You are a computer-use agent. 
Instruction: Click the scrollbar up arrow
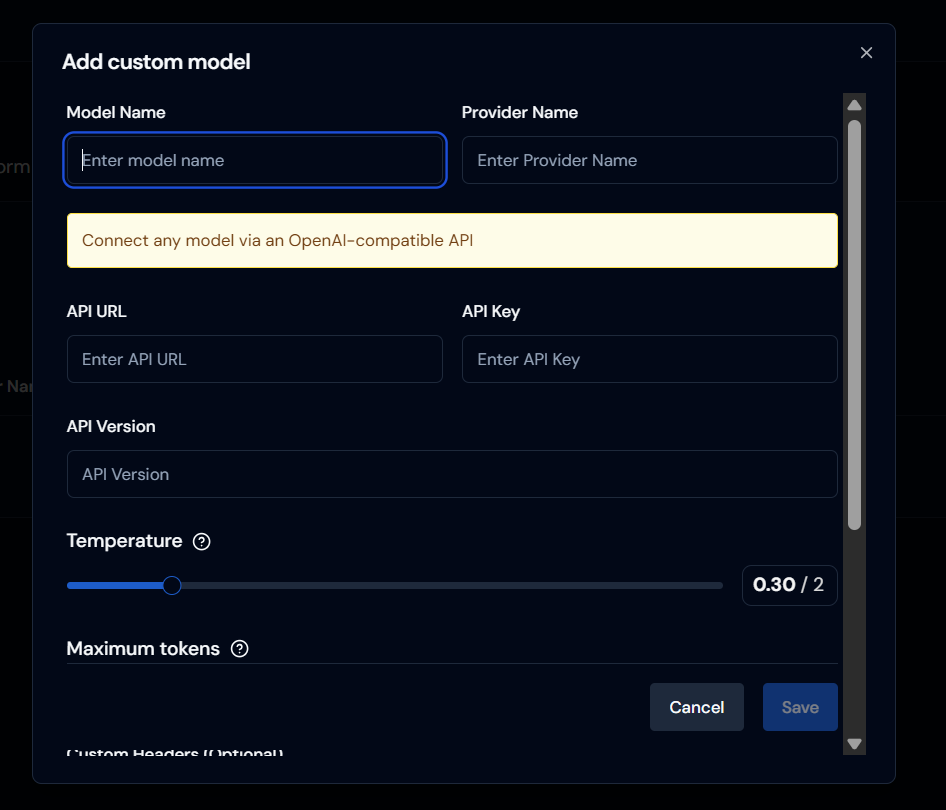point(854,104)
